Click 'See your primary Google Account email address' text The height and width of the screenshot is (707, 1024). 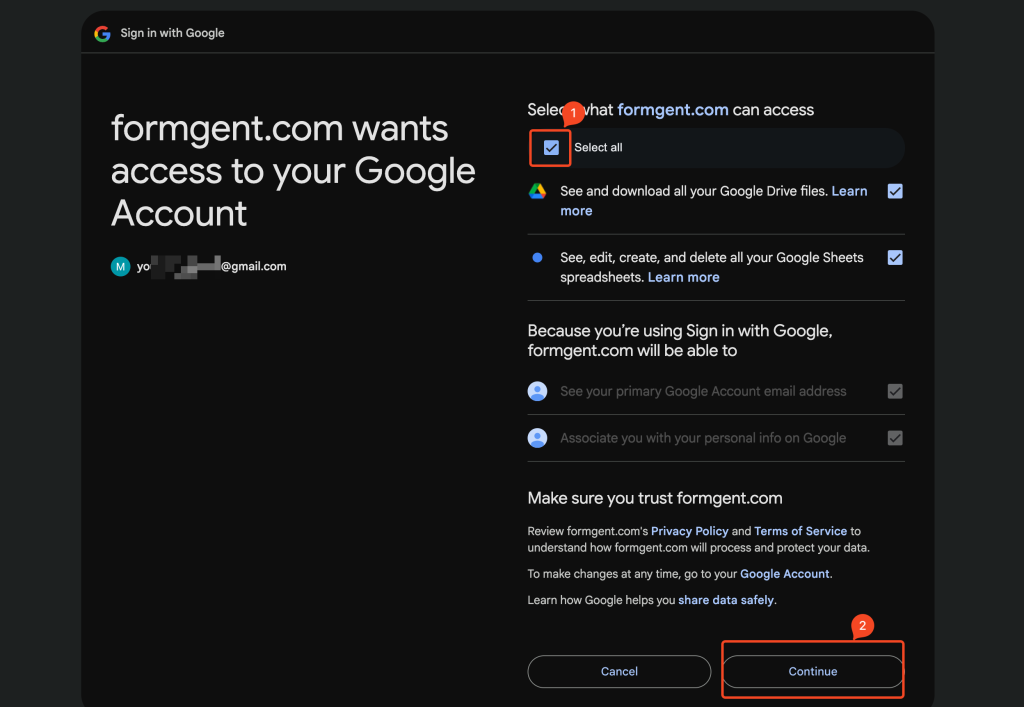pyautogui.click(x=703, y=391)
